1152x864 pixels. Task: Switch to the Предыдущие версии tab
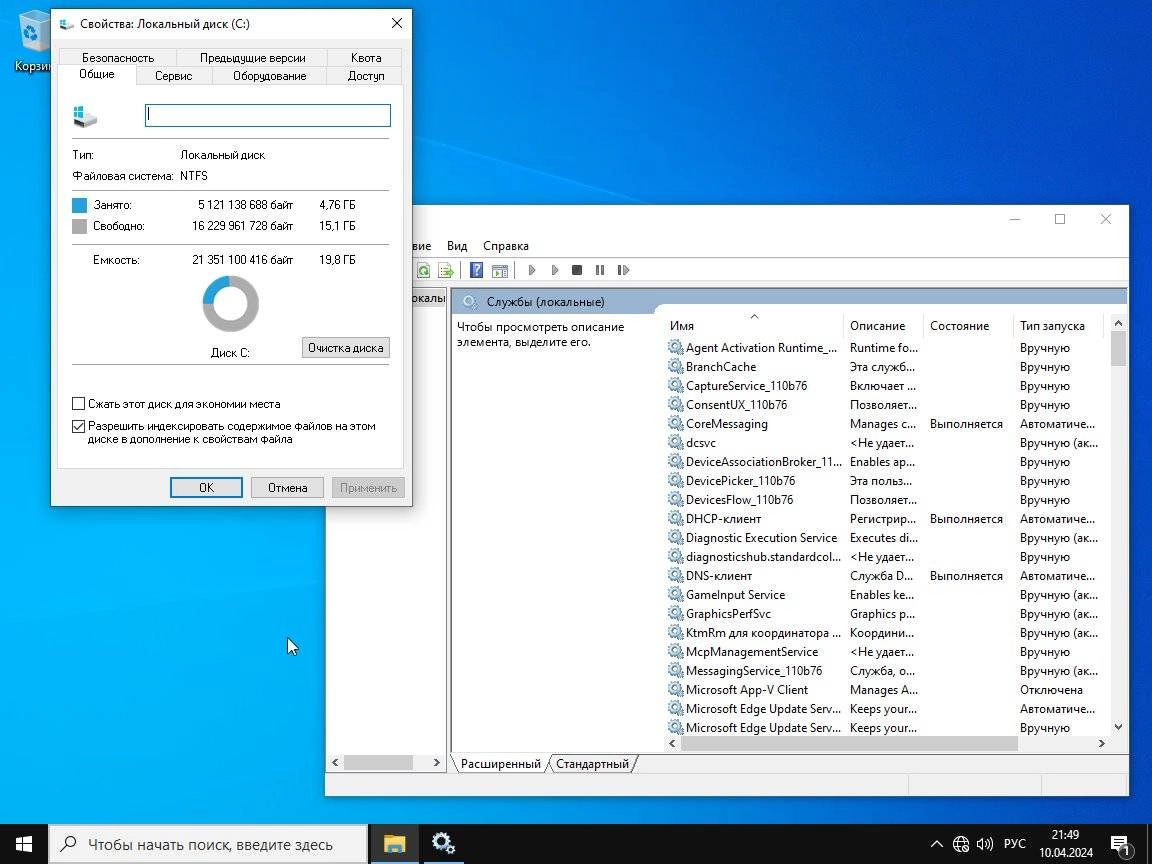pos(253,57)
